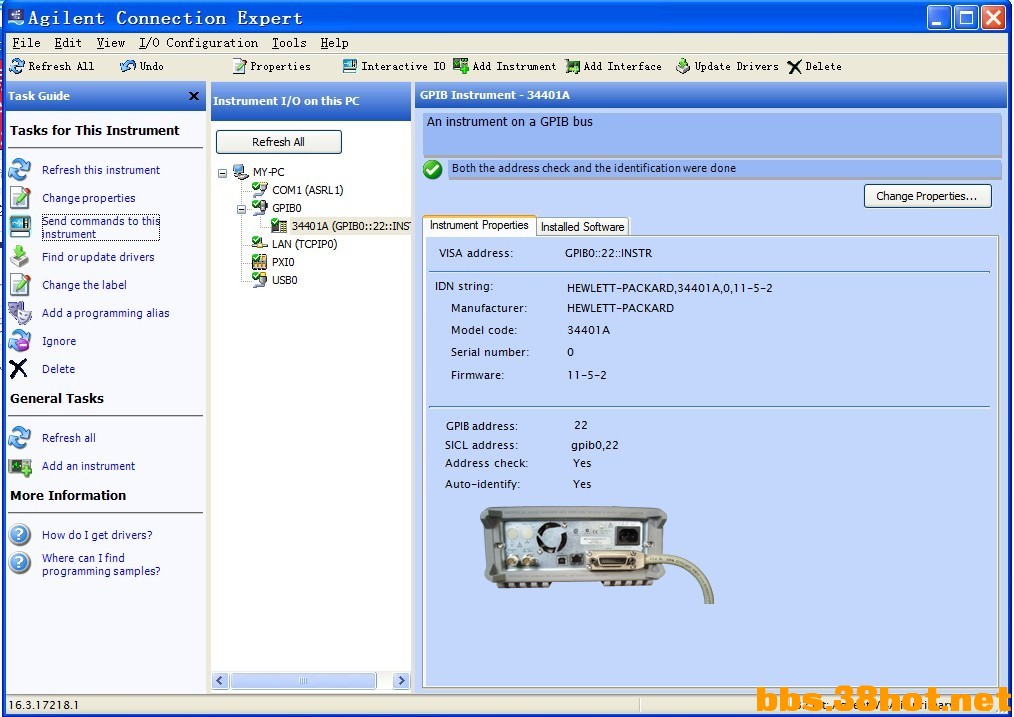Click the help icon for programming samples

pos(20,563)
